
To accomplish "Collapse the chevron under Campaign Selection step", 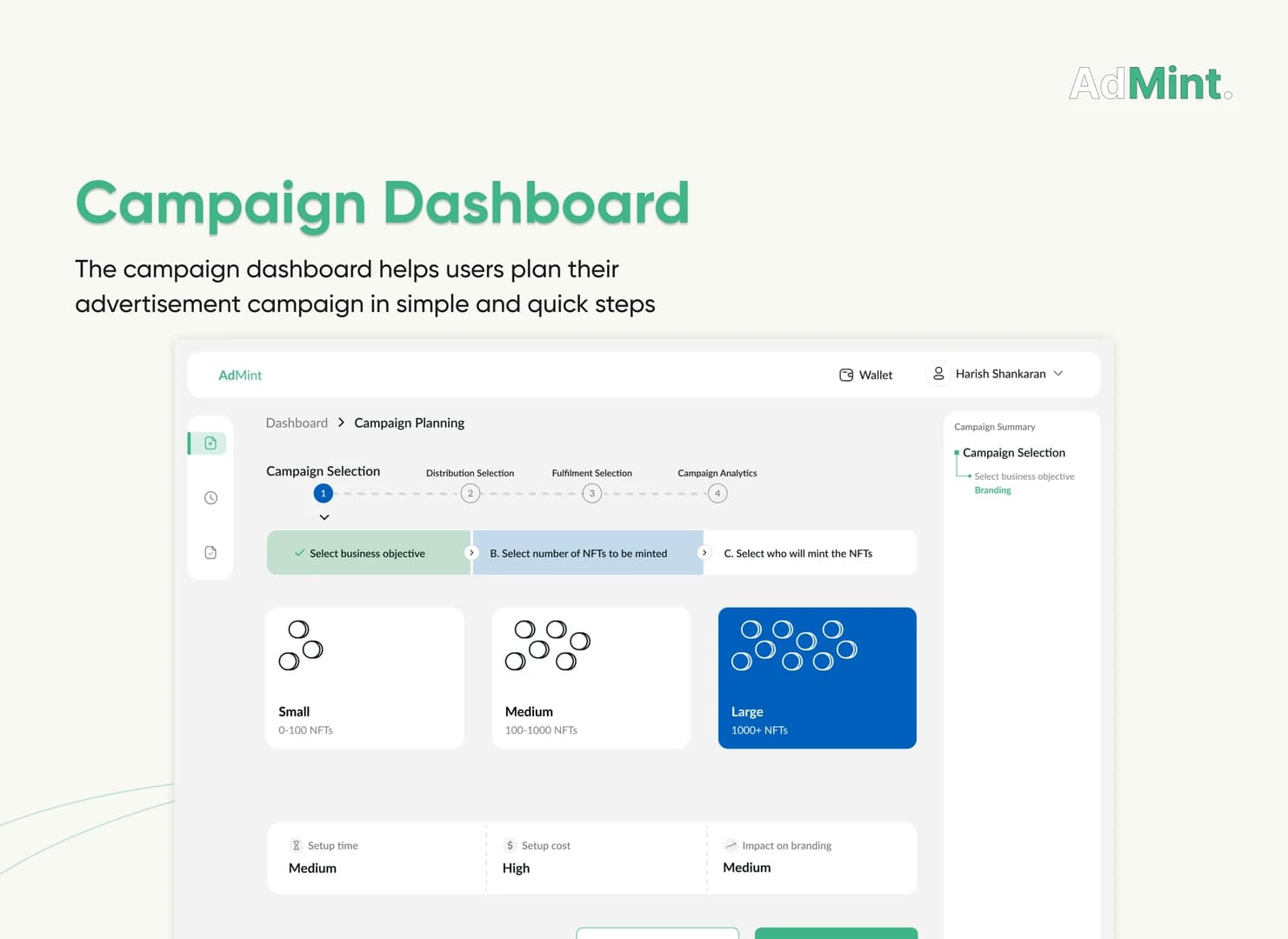I will click(324, 517).
